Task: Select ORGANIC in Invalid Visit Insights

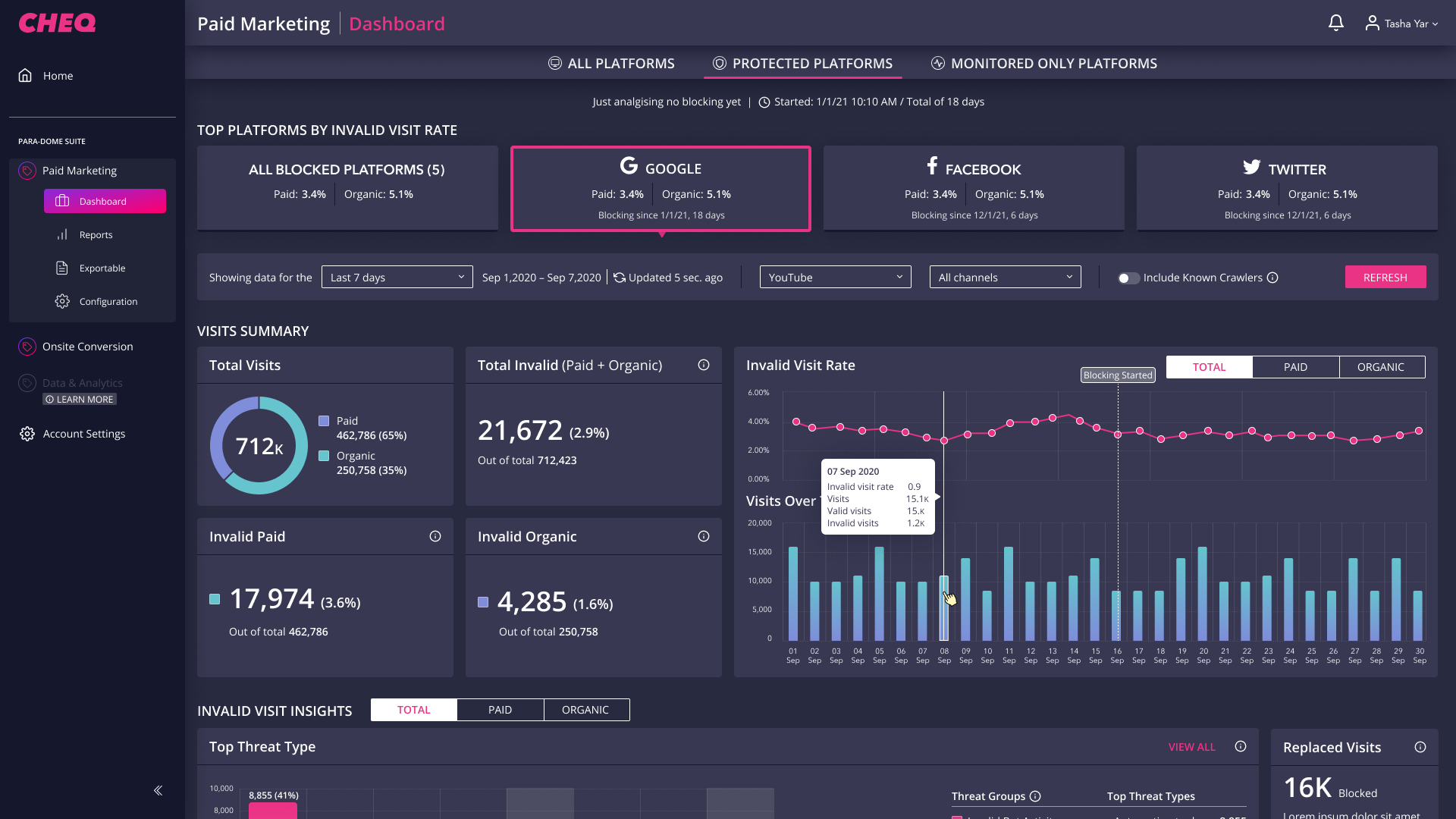Action: [x=586, y=710]
